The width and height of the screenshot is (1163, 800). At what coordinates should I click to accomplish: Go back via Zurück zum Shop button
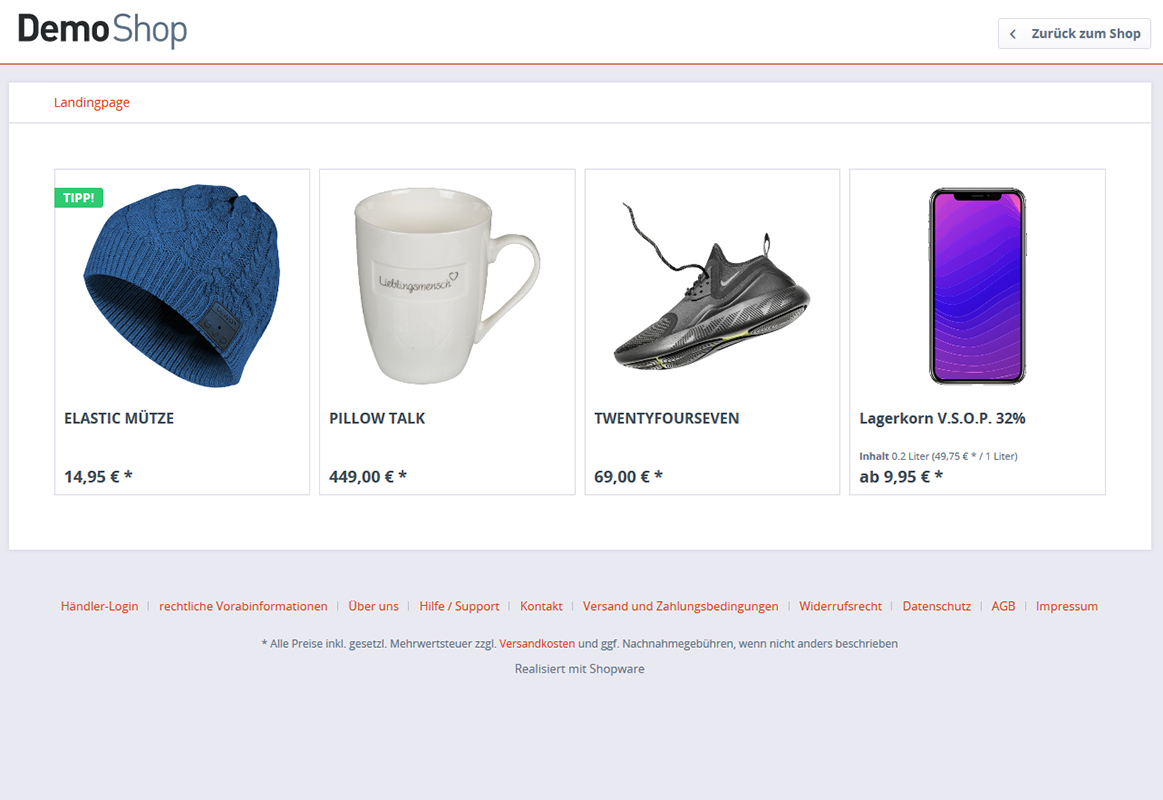1074,34
